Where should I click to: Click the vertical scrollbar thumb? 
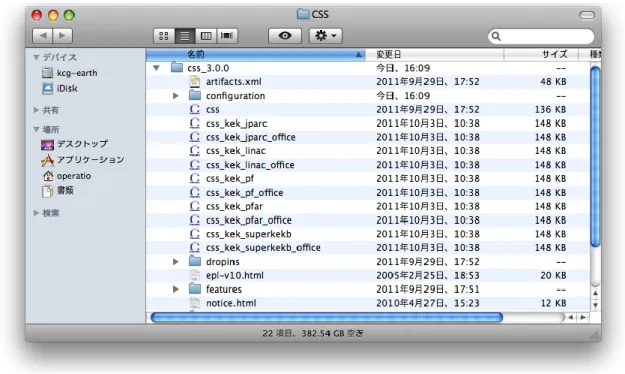pos(595,157)
